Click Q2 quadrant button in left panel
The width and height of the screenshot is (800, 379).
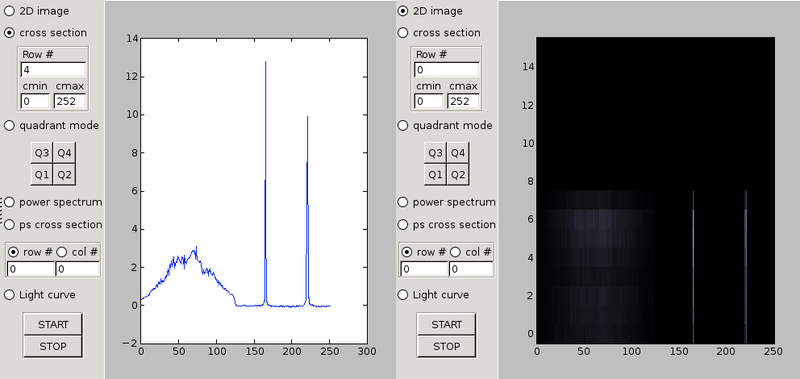[x=64, y=174]
